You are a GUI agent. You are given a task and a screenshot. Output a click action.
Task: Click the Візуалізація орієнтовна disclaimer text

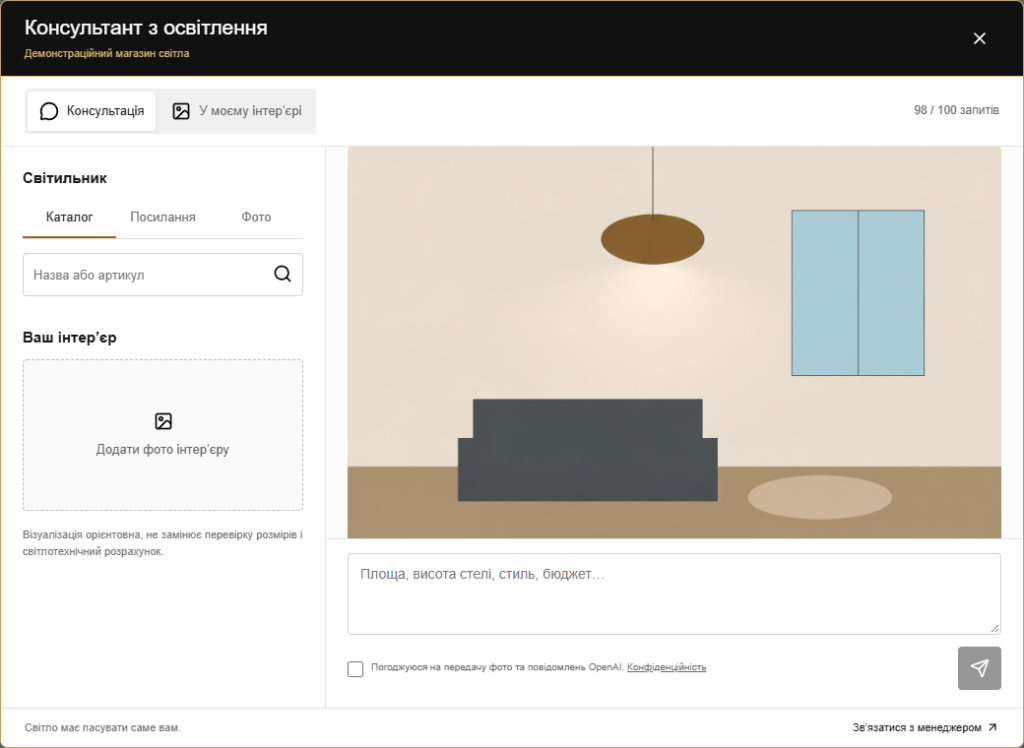coord(163,543)
